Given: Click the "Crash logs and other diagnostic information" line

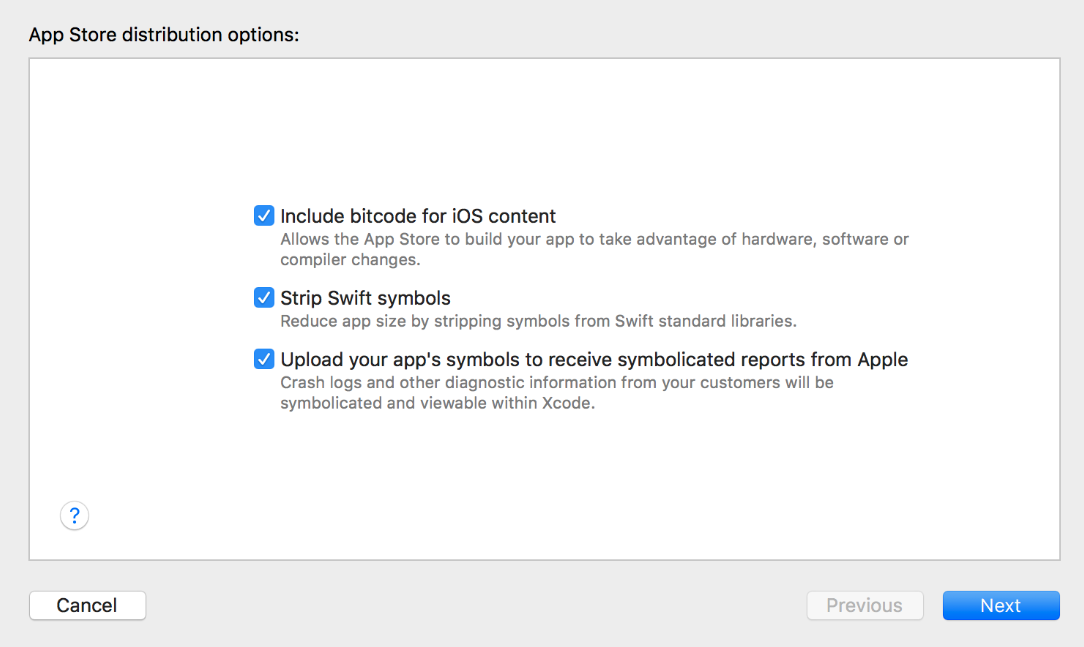Looking at the screenshot, I should tap(556, 383).
